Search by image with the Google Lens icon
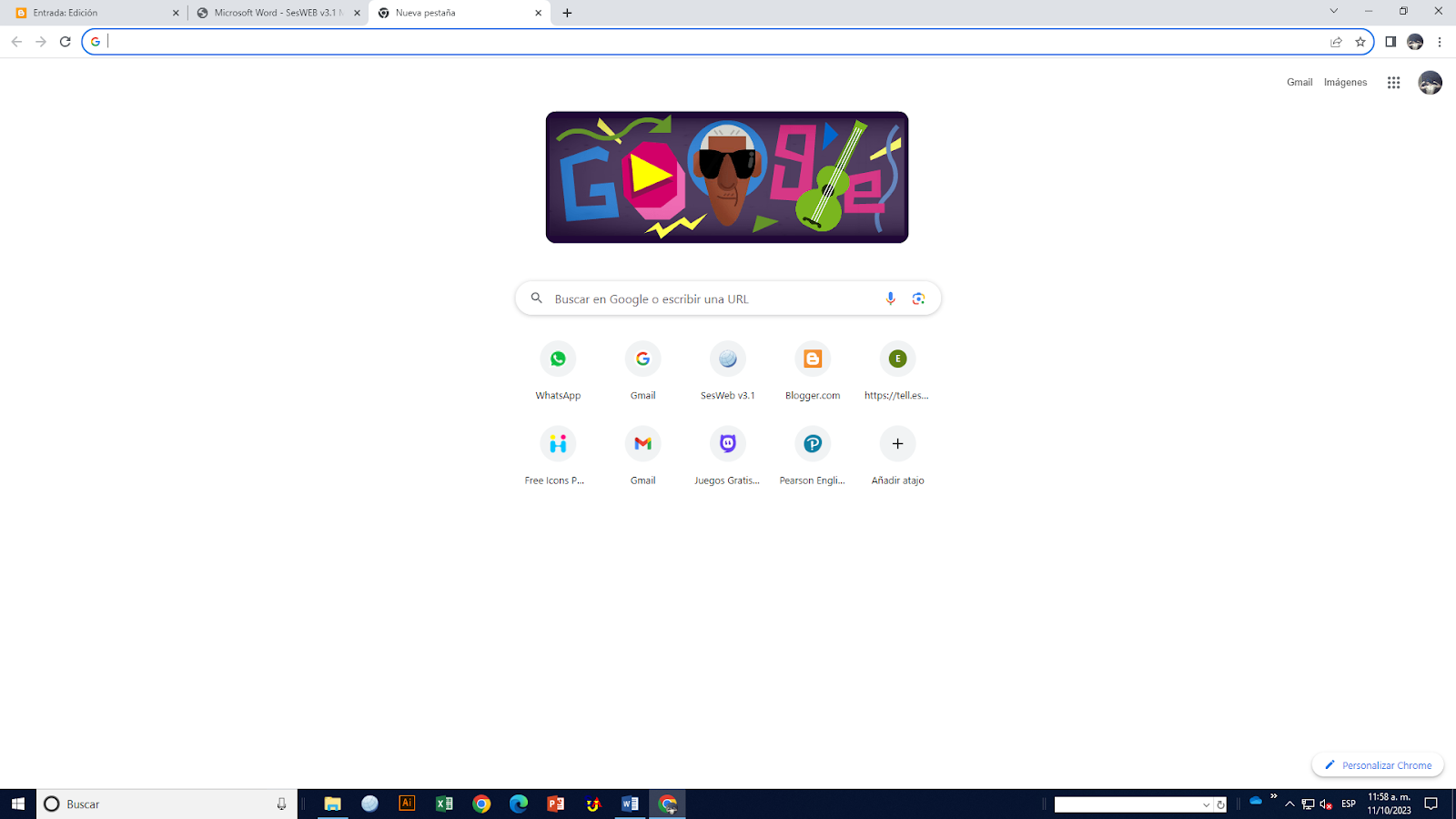Screen dimensions: 1456x819 tap(918, 298)
